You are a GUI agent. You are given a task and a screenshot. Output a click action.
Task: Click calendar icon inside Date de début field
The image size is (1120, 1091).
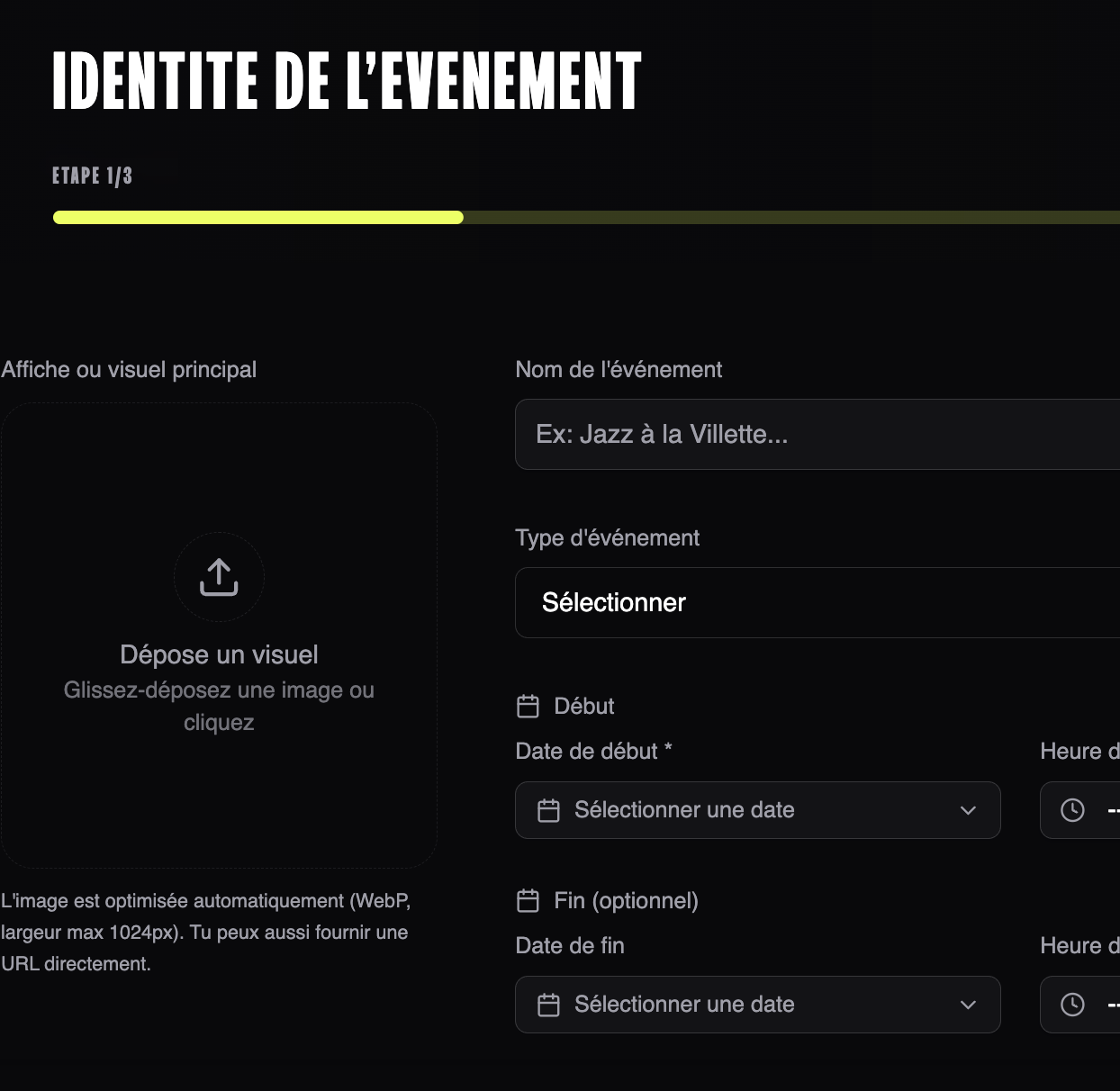pos(548,810)
